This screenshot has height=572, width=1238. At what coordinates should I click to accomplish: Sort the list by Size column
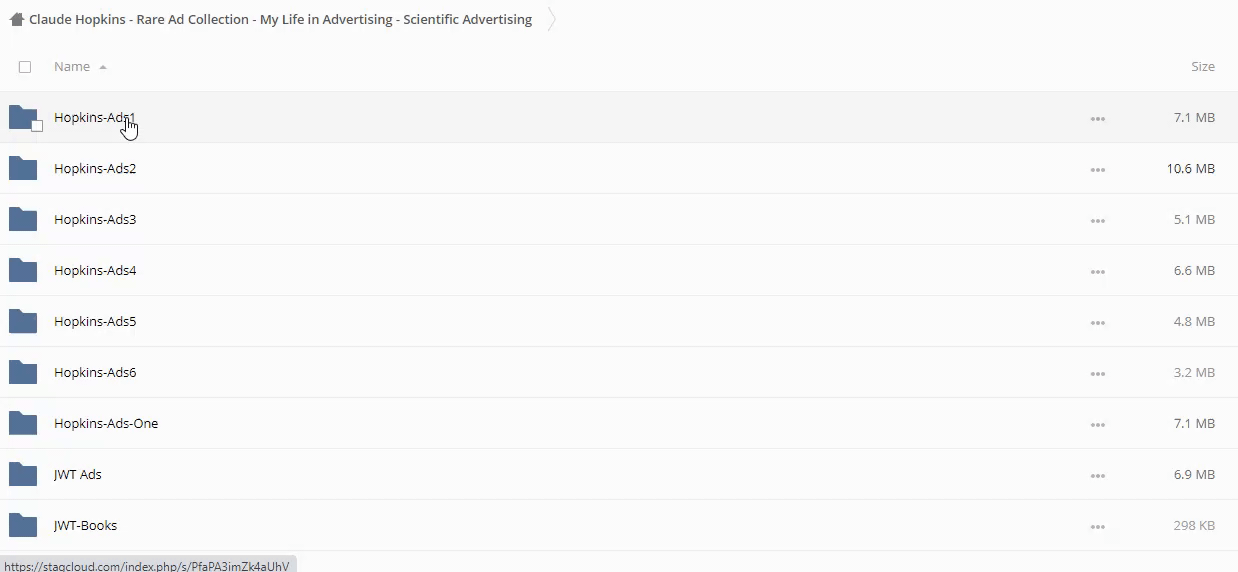(1202, 67)
